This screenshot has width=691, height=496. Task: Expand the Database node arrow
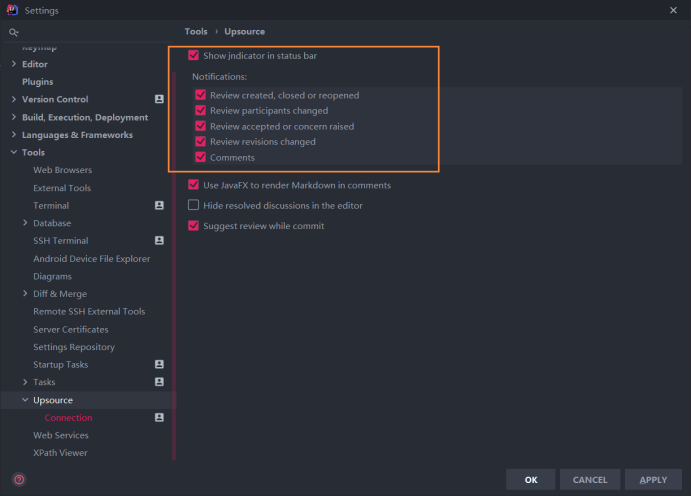click(x=25, y=223)
